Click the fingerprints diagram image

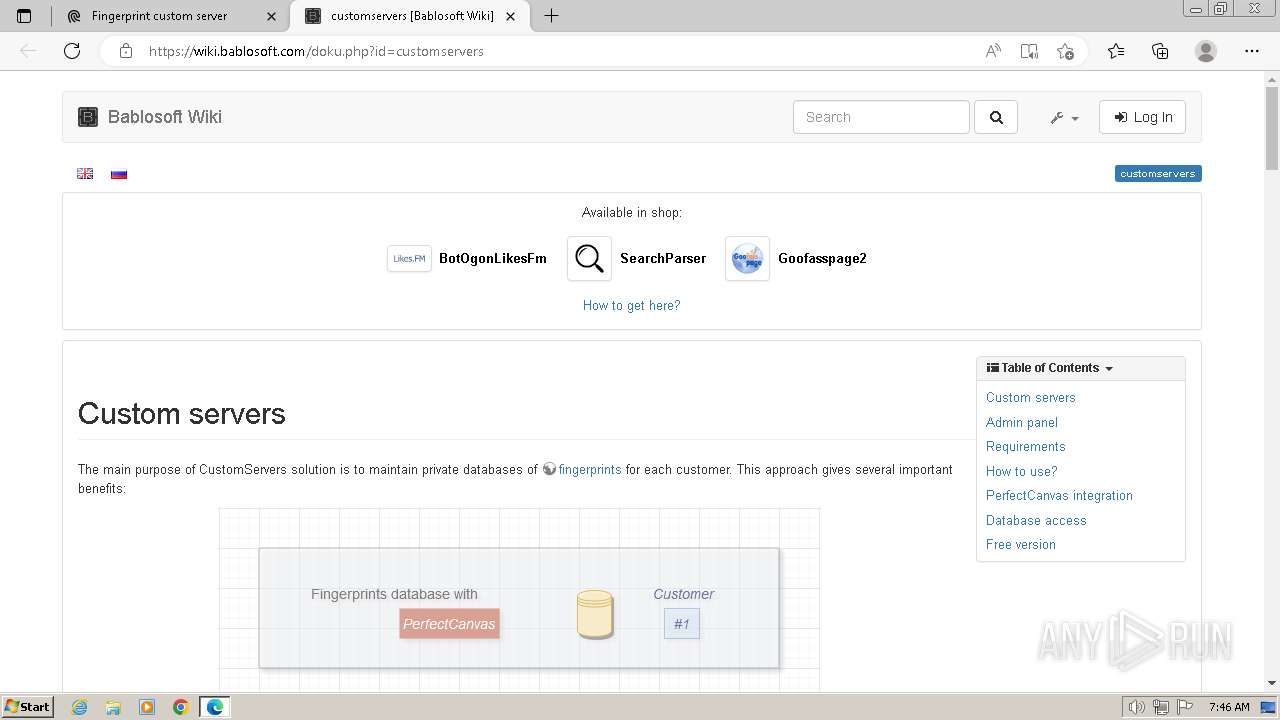click(519, 599)
